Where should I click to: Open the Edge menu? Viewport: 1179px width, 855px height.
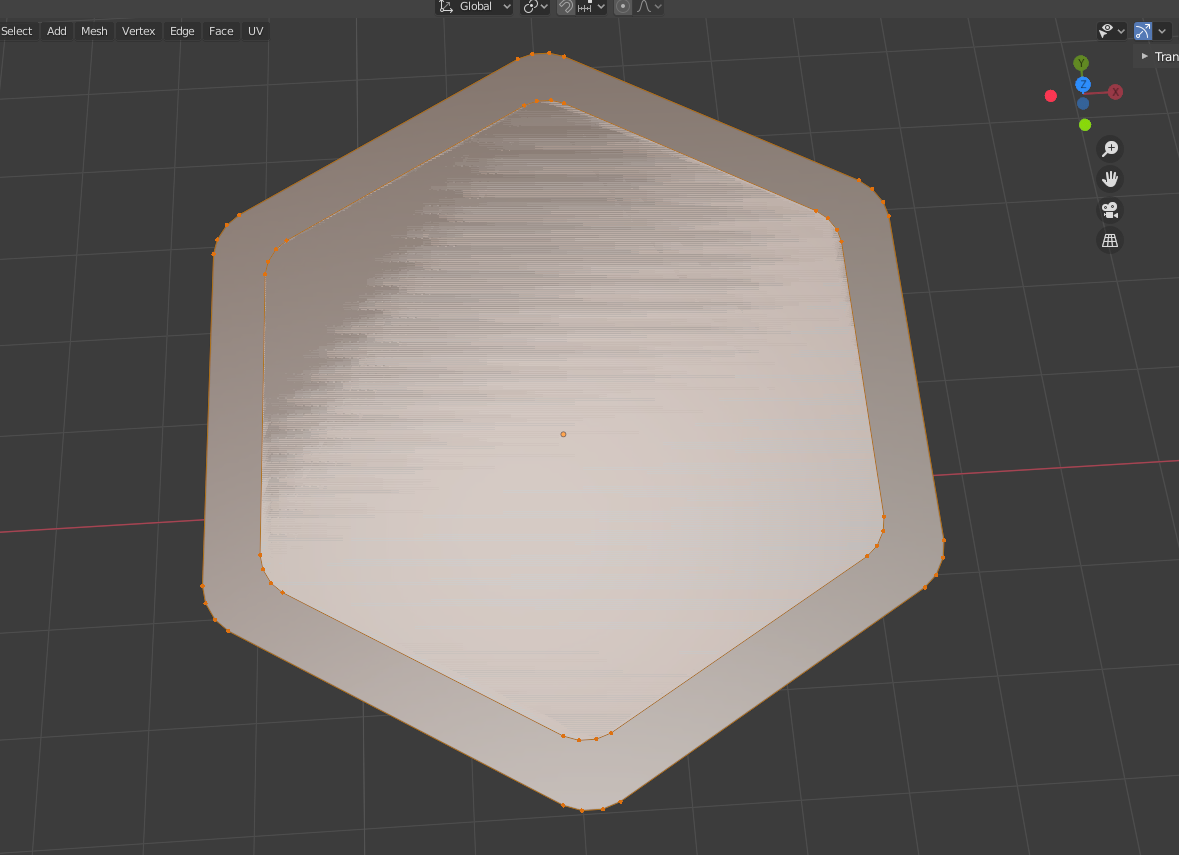[182, 31]
